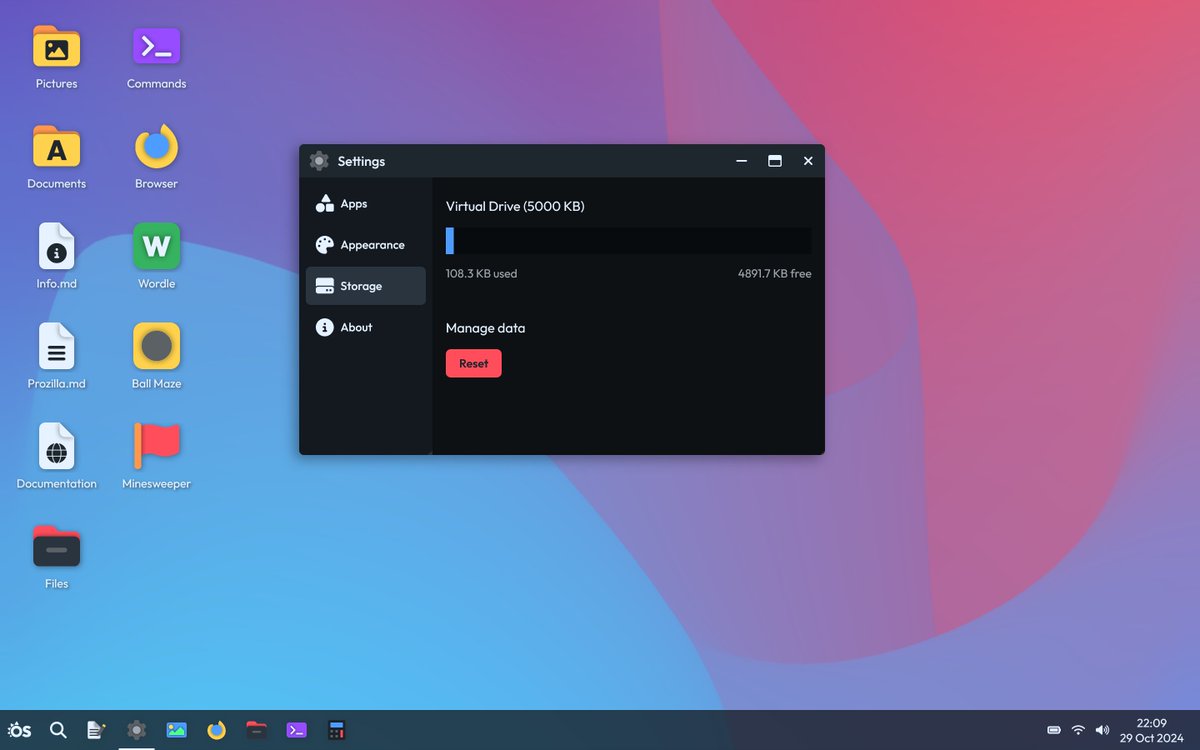Launch the Commands terminal desktop icon
This screenshot has width=1200, height=750.
pyautogui.click(x=156, y=47)
